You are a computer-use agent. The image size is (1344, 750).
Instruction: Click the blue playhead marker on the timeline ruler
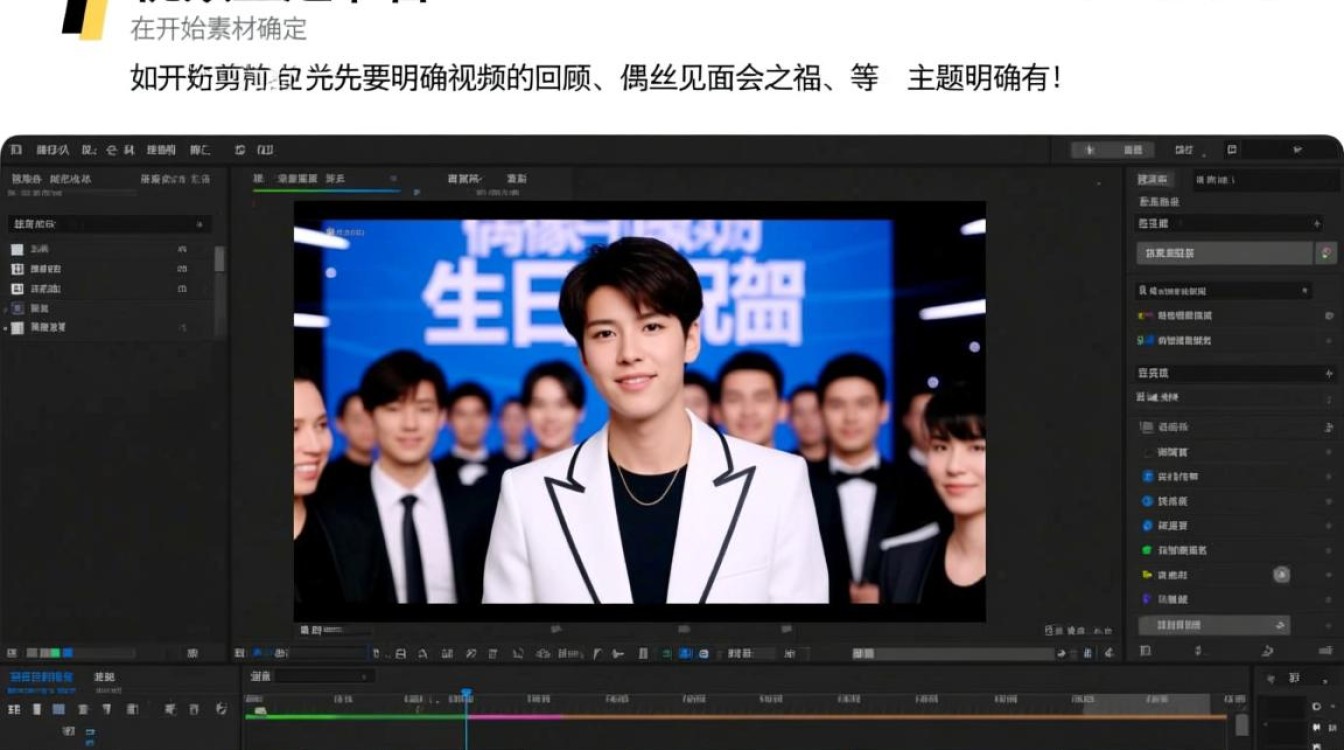coord(466,693)
